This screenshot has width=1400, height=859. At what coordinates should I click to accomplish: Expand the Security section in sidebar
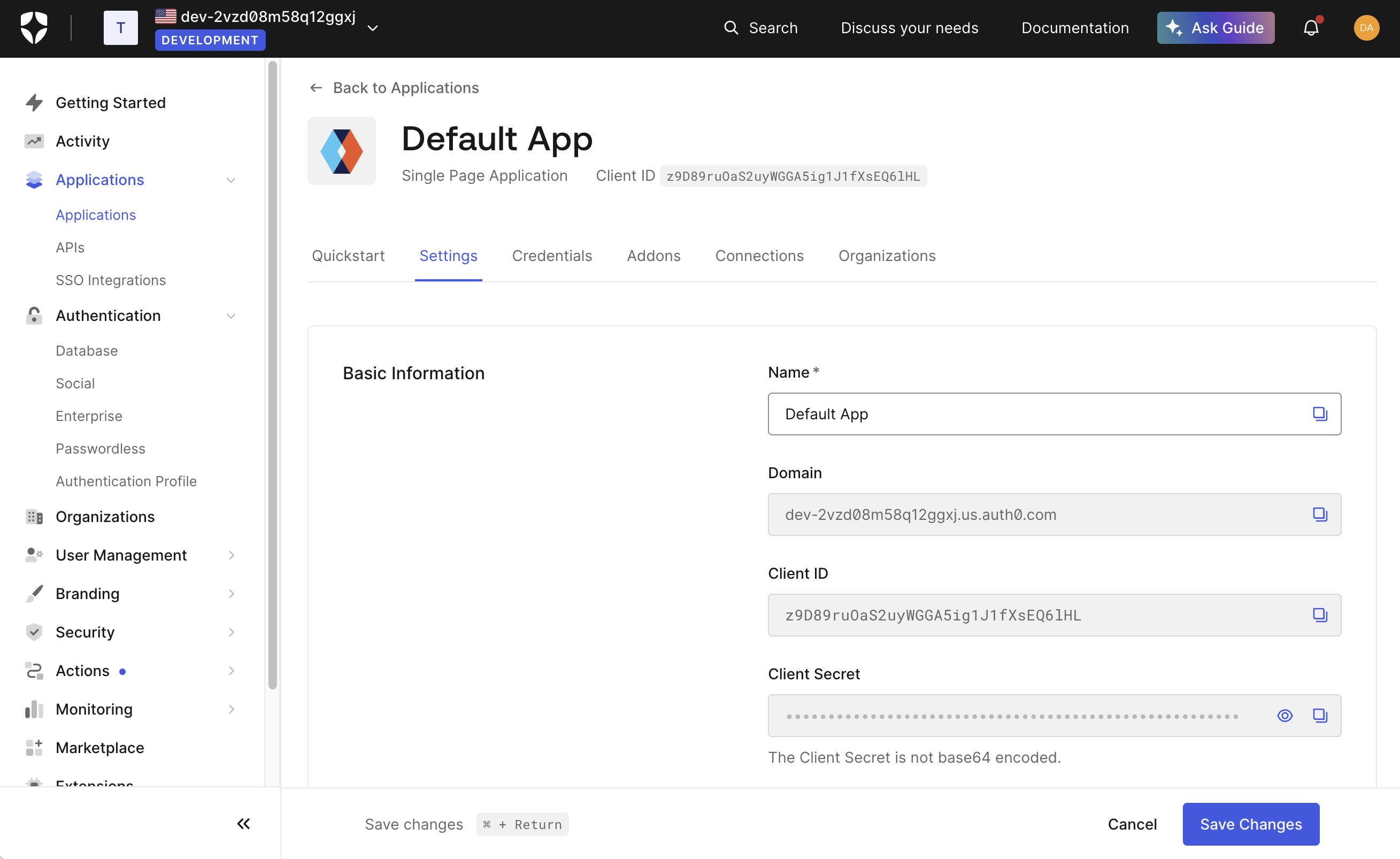(x=230, y=632)
